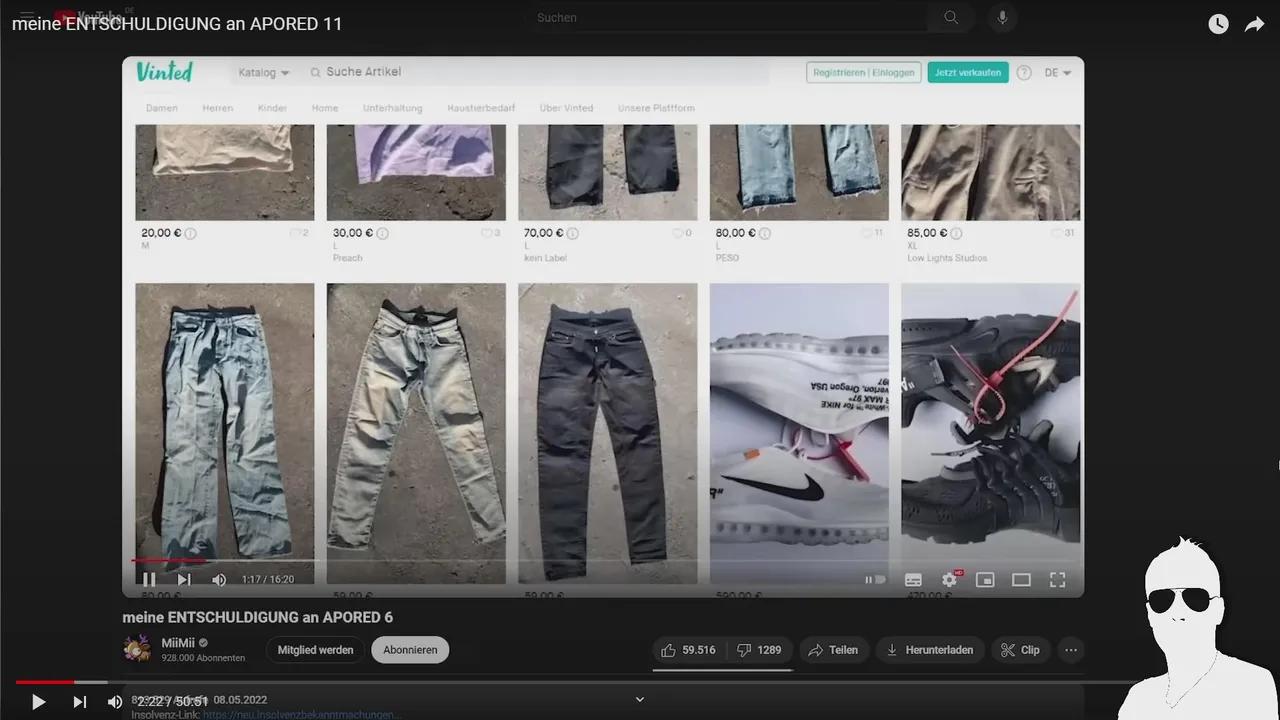Click the Watch later clock icon
Viewport: 1280px width, 720px height.
point(1218,24)
